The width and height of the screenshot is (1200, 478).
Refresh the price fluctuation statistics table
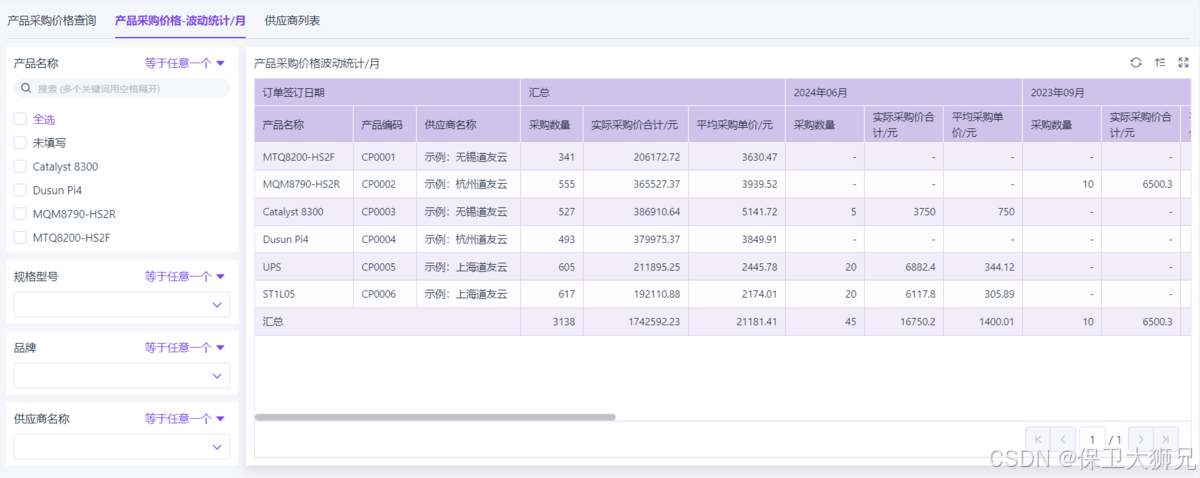click(1136, 63)
